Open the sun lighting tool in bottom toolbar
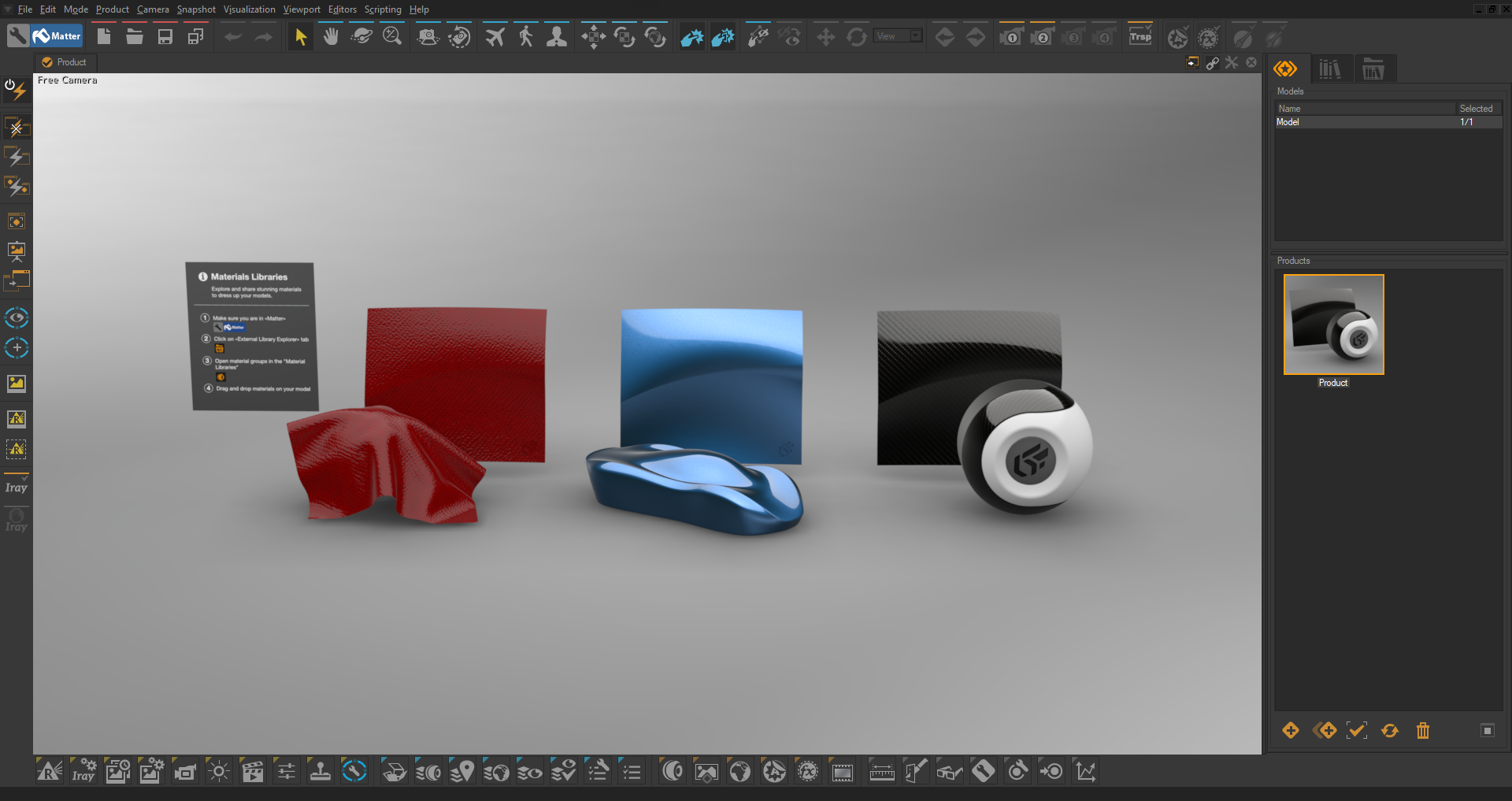The height and width of the screenshot is (801, 1512). tap(218, 771)
